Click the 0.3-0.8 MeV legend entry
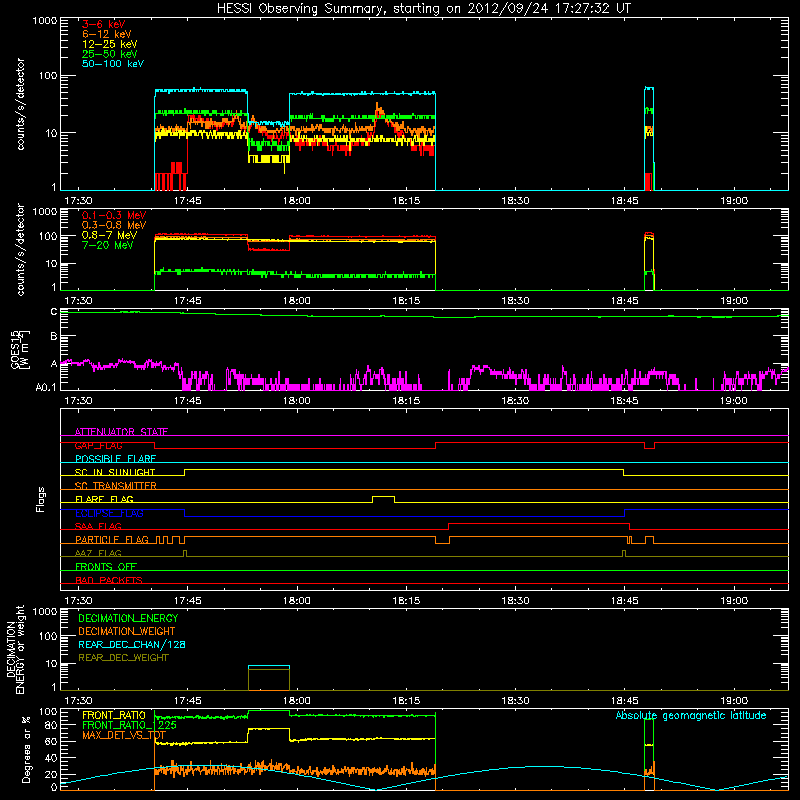Viewport: 800px width, 800px height. point(114,225)
